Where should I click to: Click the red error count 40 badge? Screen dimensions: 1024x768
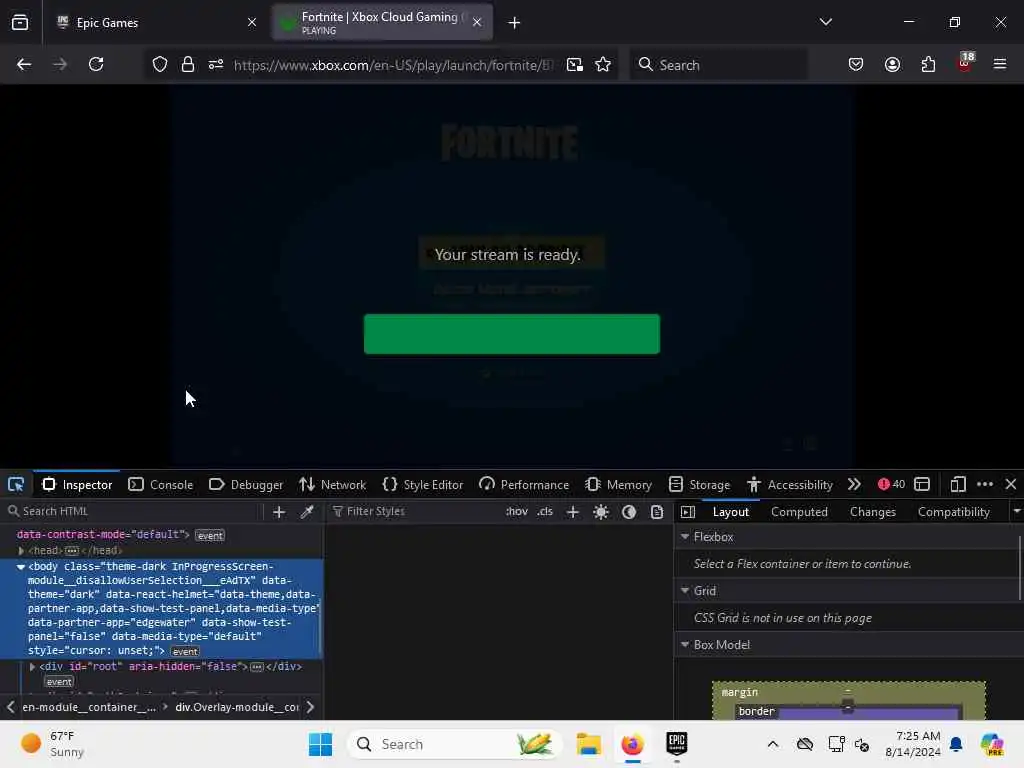pos(891,484)
